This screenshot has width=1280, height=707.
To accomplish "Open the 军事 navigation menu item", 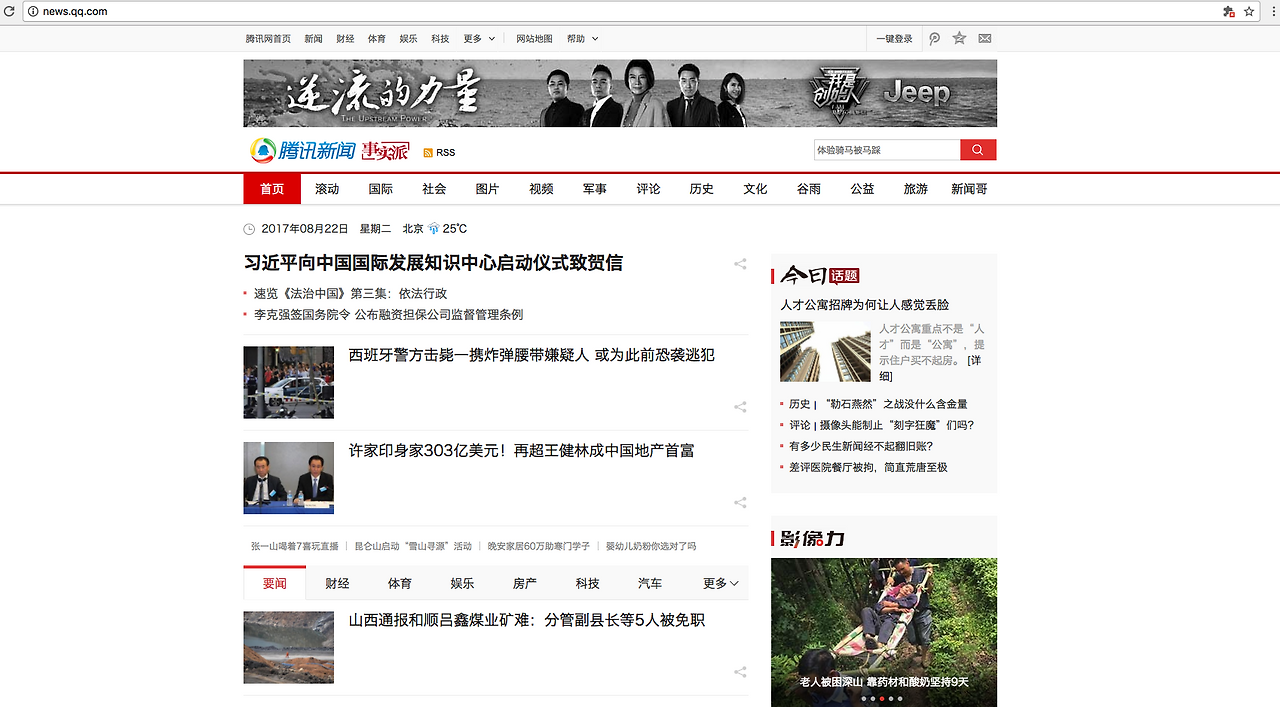I will tap(595, 189).
